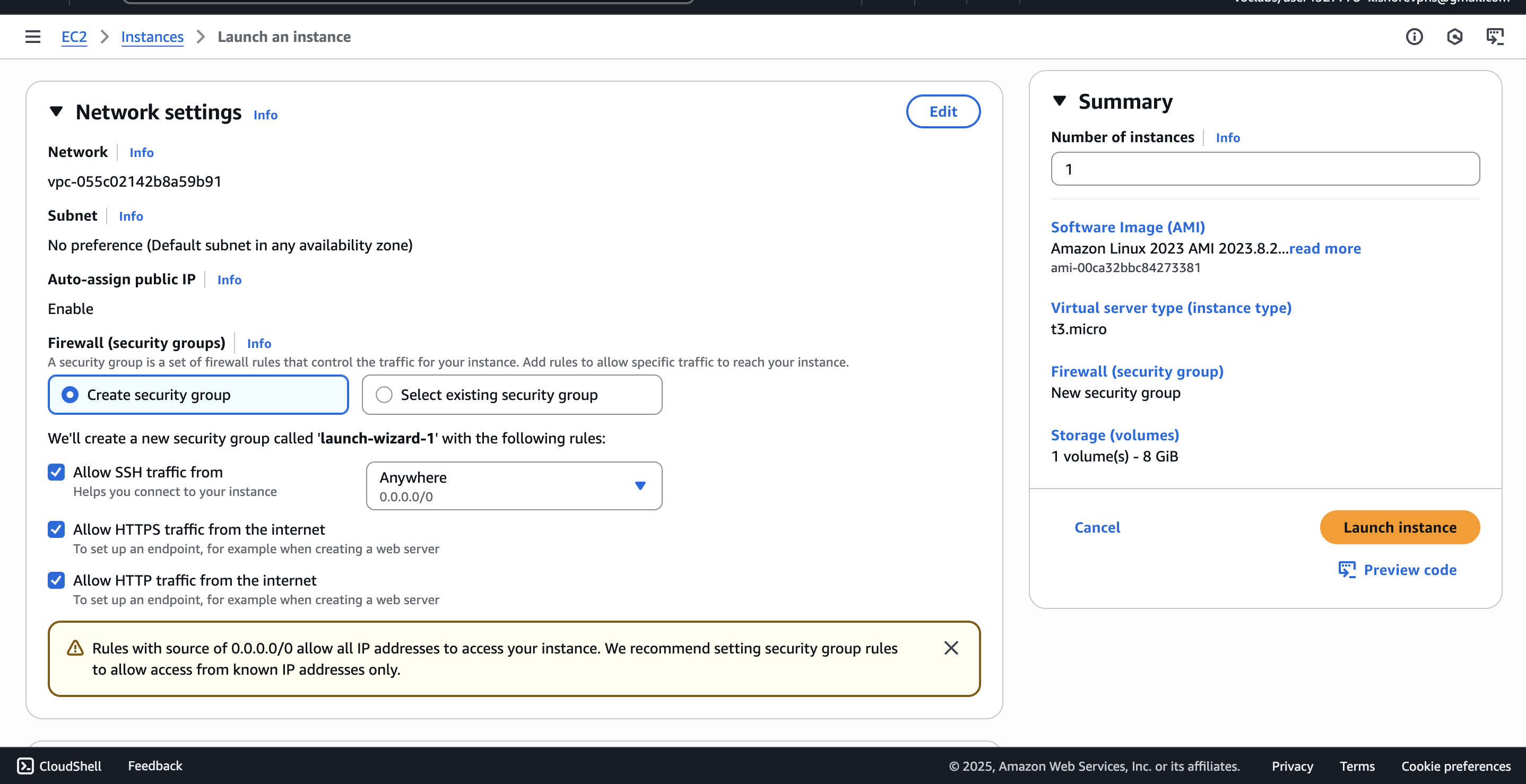Image resolution: width=1526 pixels, height=784 pixels.
Task: Uncheck Allow SSH traffic from
Action: (x=56, y=472)
